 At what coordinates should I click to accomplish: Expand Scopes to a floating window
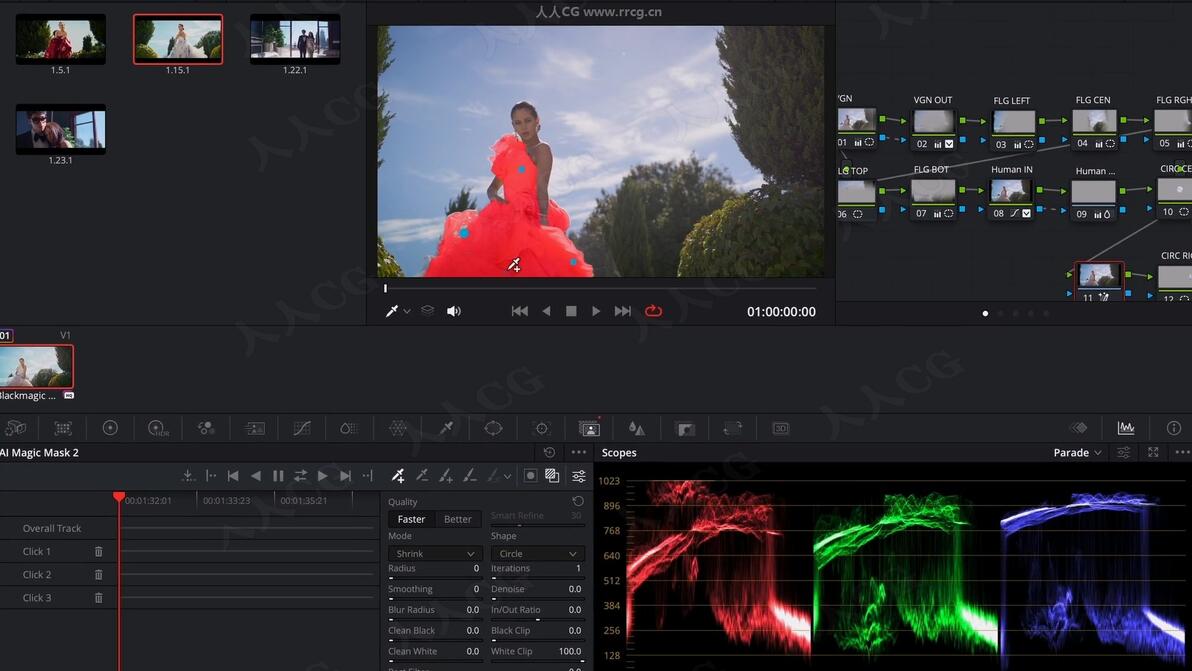click(1153, 452)
